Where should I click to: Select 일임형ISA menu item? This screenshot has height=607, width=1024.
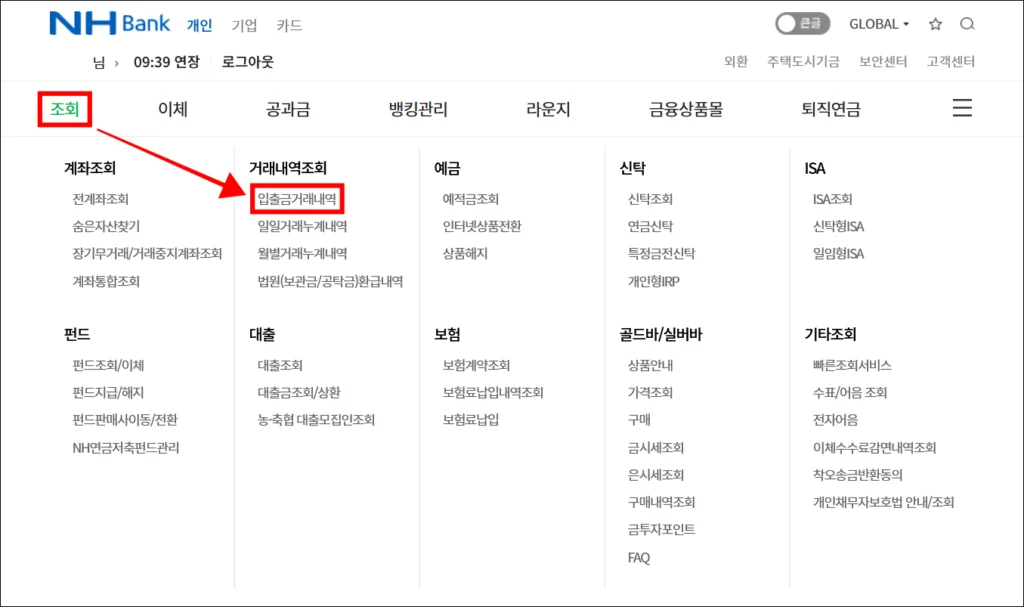coord(838,254)
